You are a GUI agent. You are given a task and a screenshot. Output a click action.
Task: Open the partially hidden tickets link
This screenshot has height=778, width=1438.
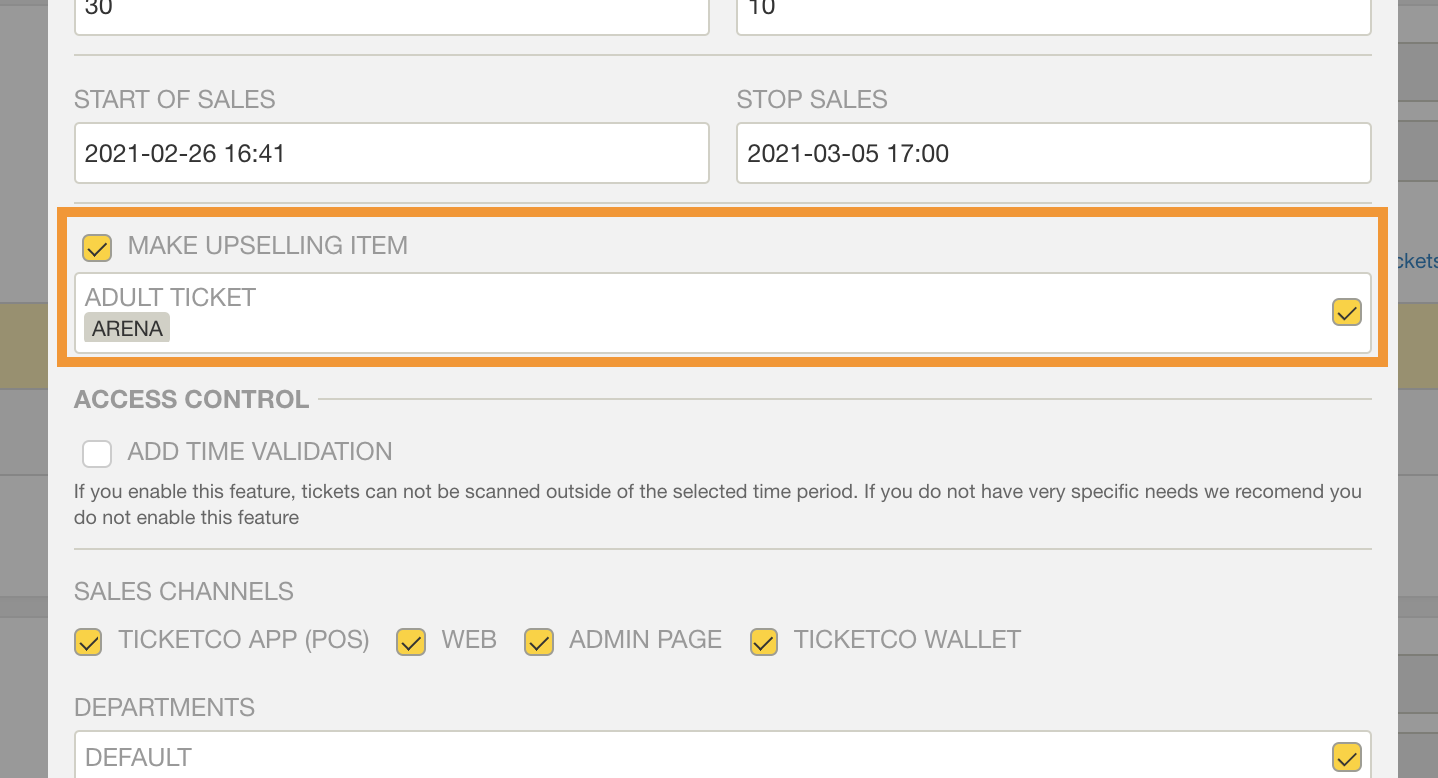coord(1417,260)
